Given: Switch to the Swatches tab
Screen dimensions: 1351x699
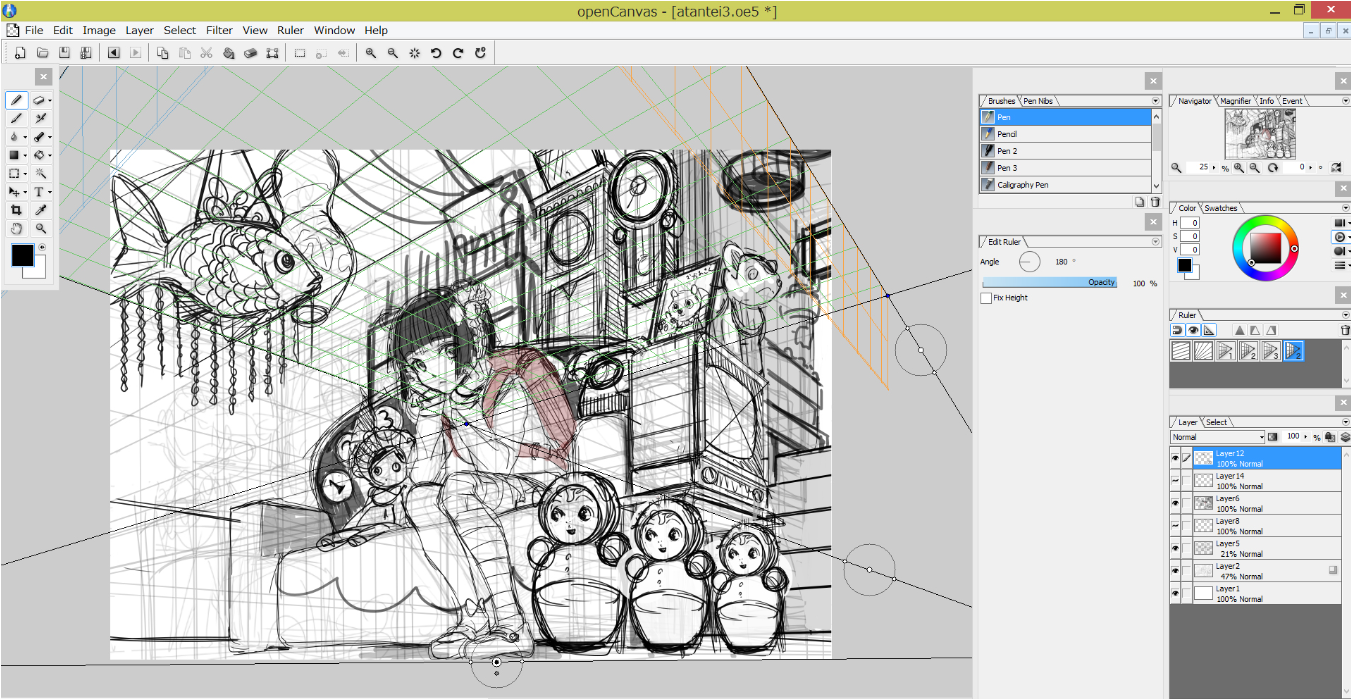Looking at the screenshot, I should (x=1219, y=208).
